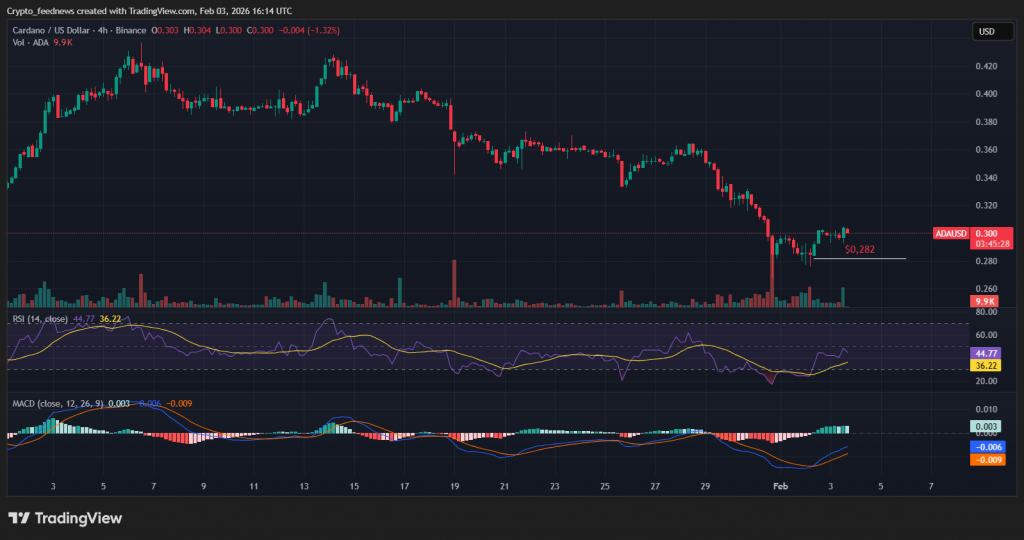Screen dimensions: 1024x540
Task: Click the 19 date label on time axis
Action: click(x=455, y=486)
